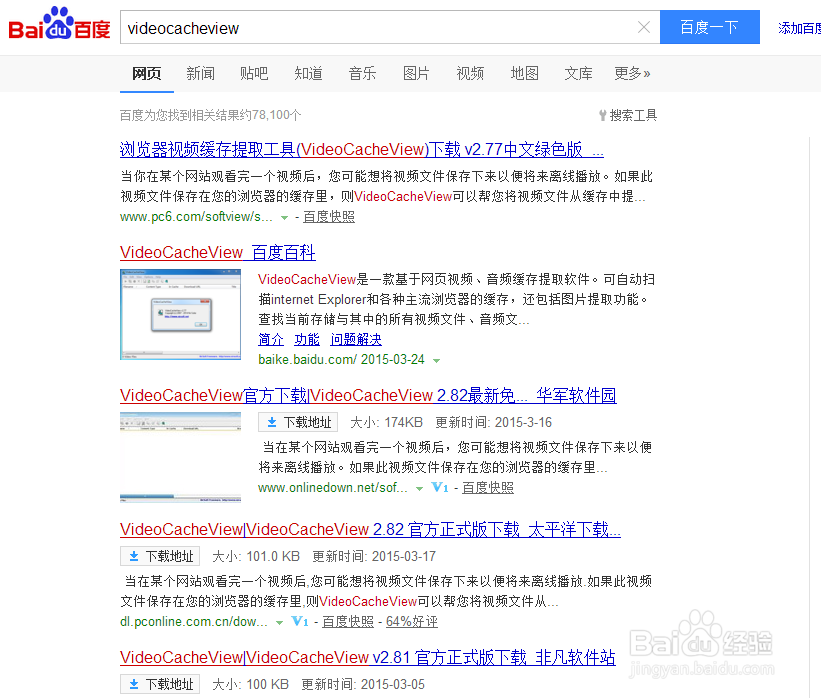
Task: Click the 华军软件园 result thumbnail image
Action: 181,457
